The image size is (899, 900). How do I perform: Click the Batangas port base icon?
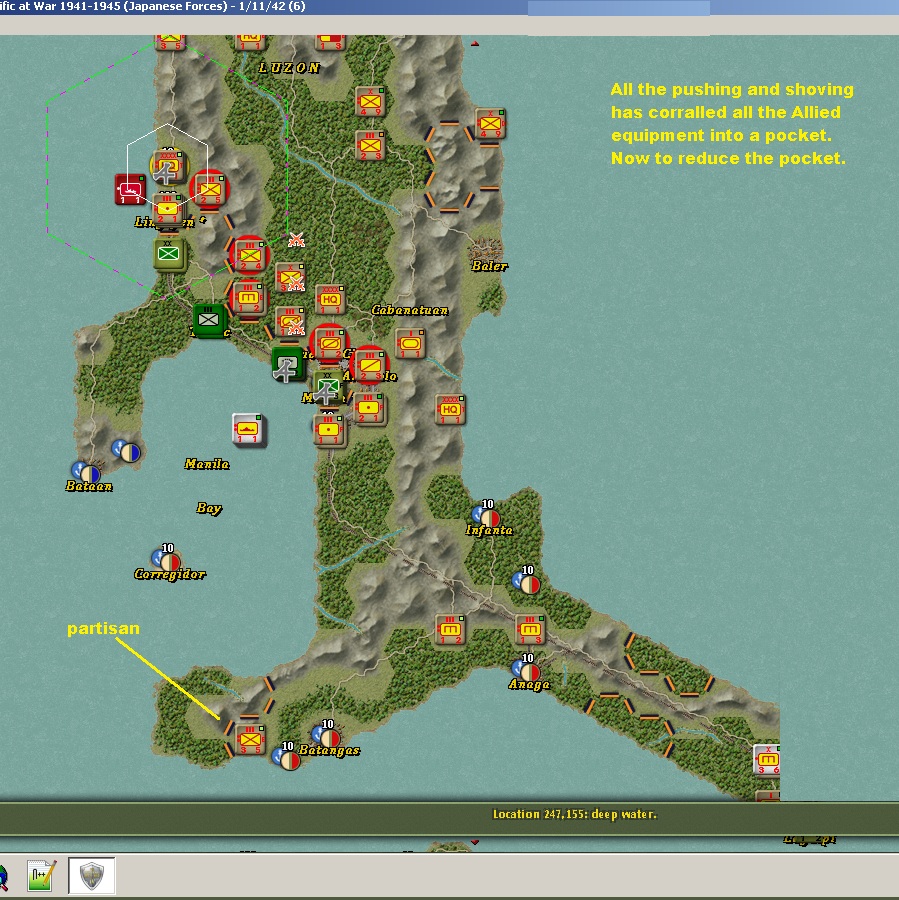tap(326, 736)
